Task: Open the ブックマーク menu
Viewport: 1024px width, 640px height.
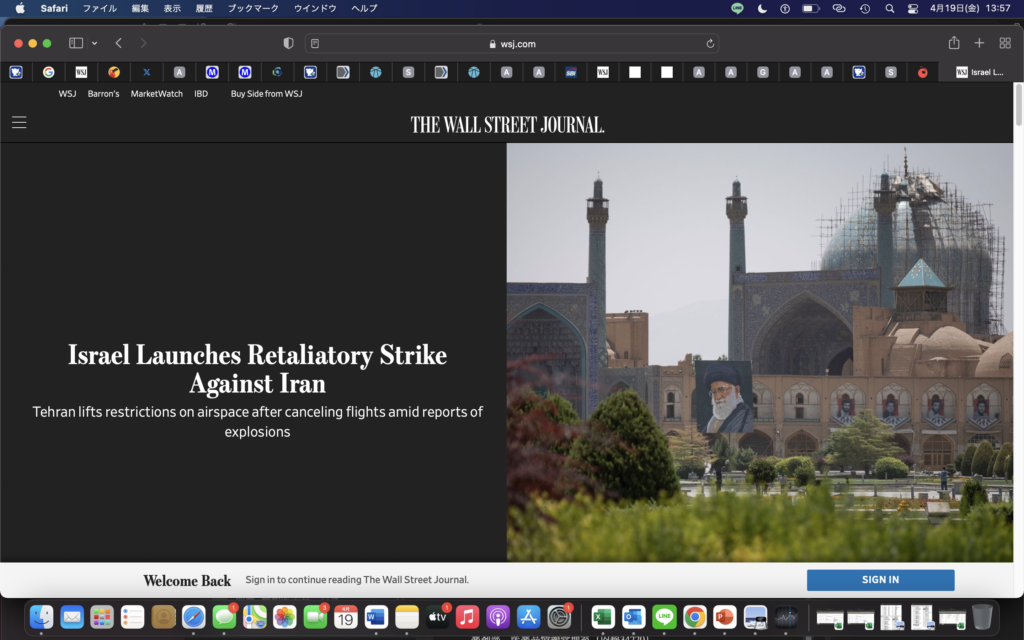Action: [253, 8]
